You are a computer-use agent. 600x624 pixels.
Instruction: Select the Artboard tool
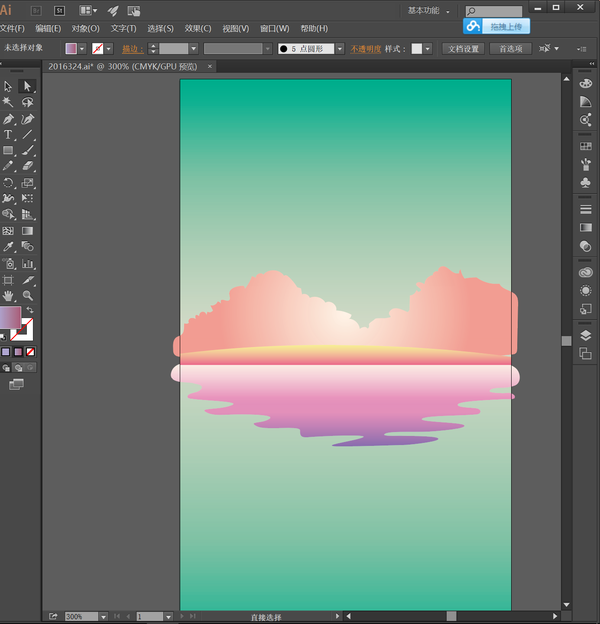pyautogui.click(x=8, y=280)
